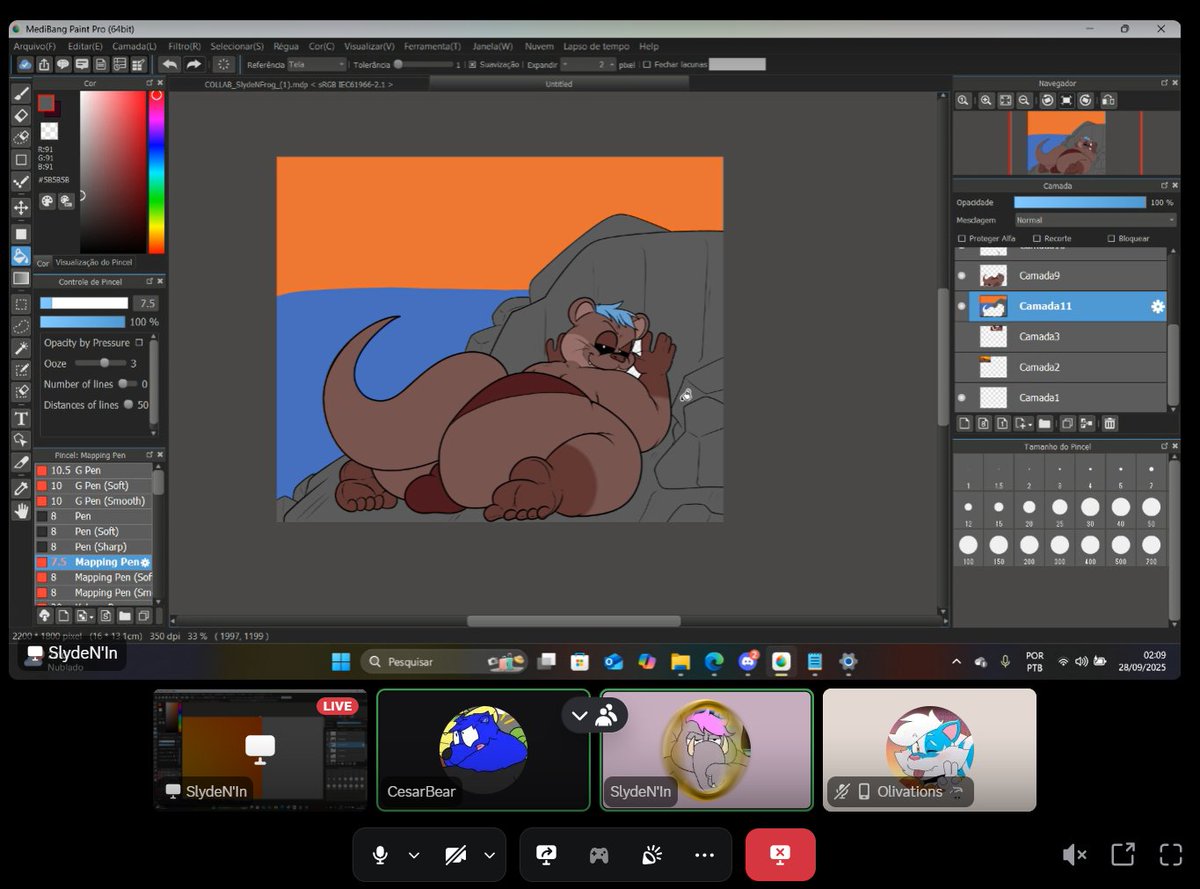Viewport: 1200px width, 889px height.
Task: Pick the Magic Wand tool
Action: point(20,348)
